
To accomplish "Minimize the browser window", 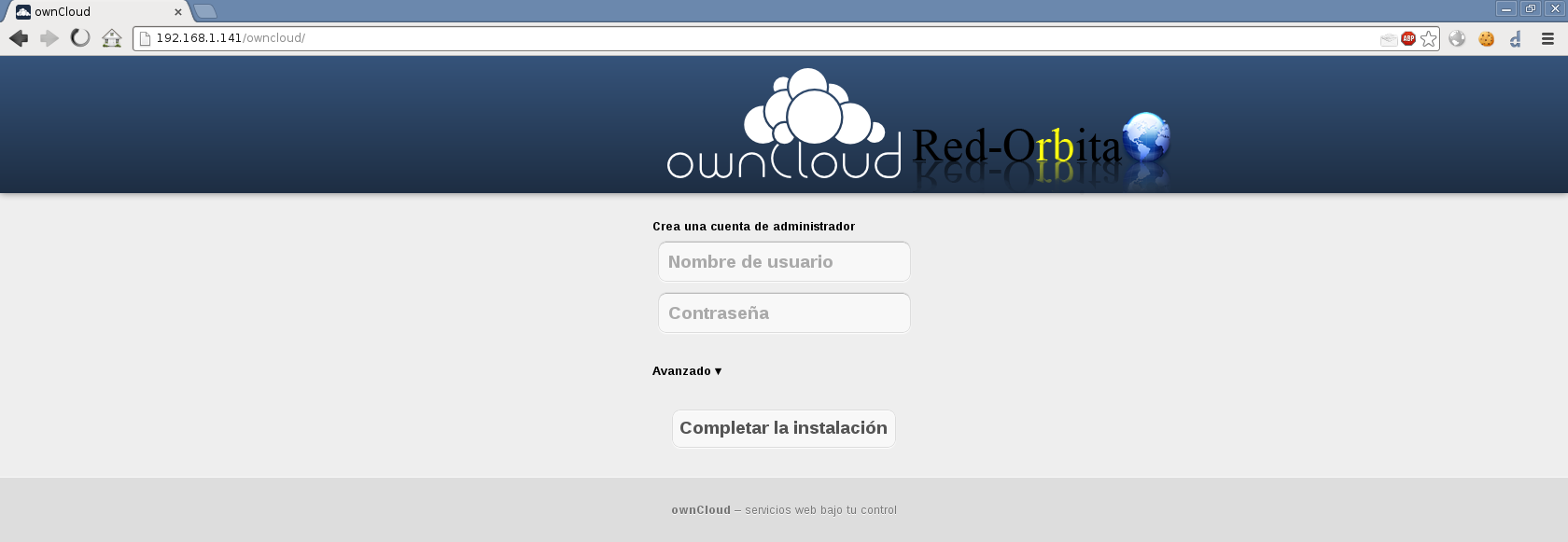I will click(1506, 8).
